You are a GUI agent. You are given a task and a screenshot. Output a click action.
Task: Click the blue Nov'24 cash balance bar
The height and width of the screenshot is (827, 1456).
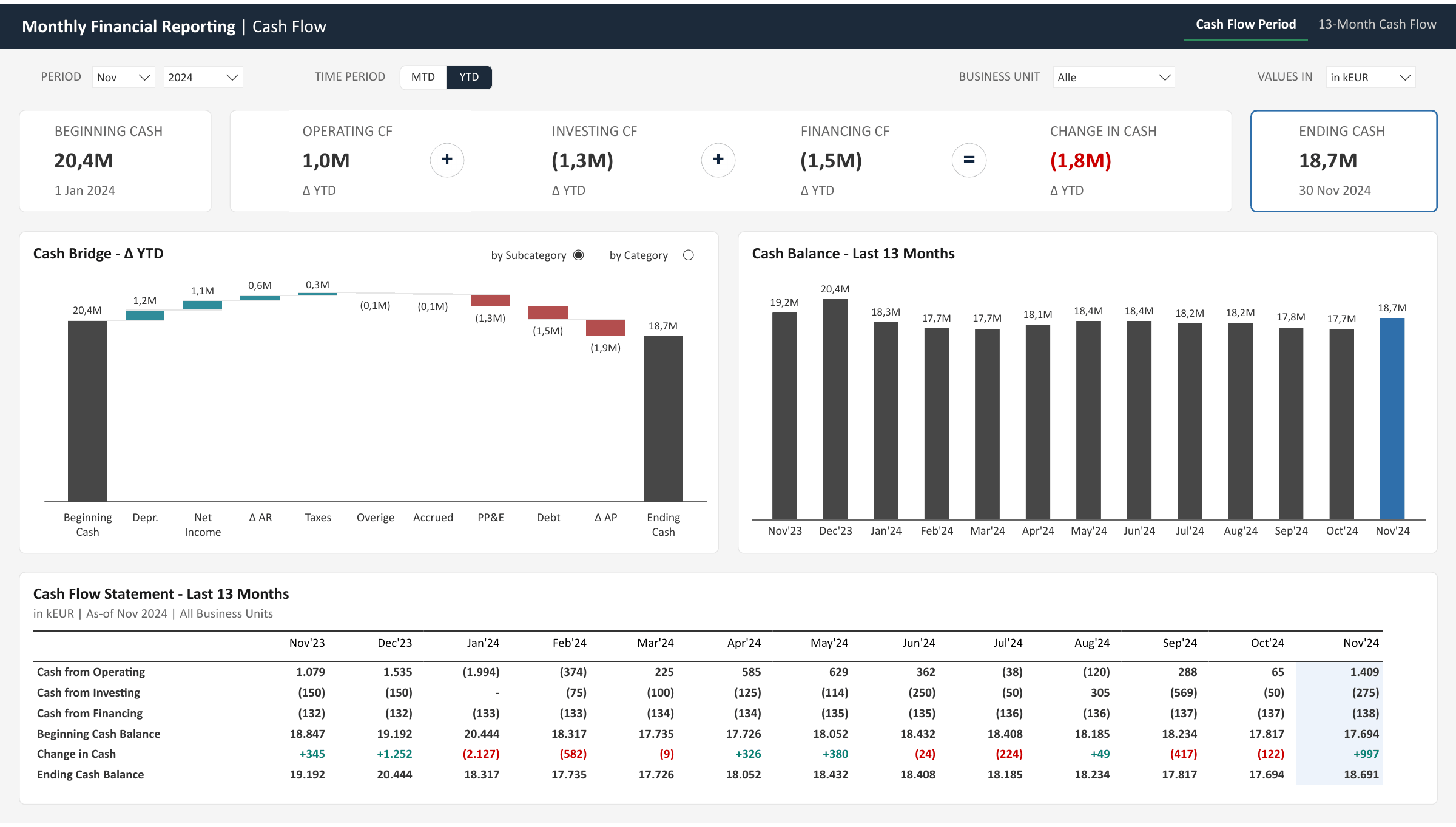tap(1392, 419)
